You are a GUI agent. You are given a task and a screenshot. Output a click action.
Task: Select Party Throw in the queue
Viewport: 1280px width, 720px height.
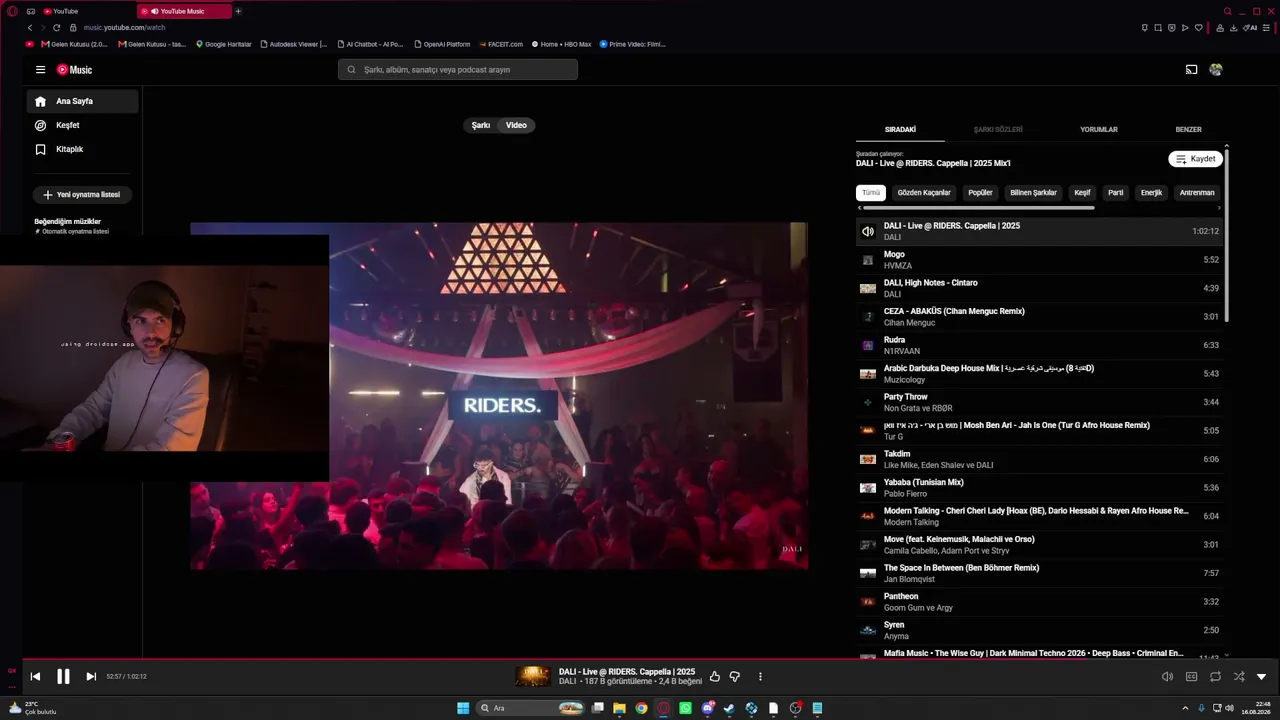(x=1040, y=402)
